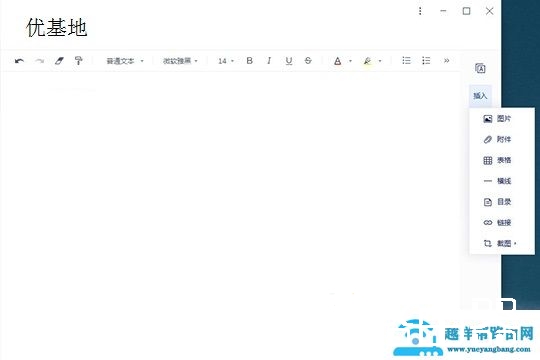The width and height of the screenshot is (540, 360).
Task: Select the format painter icon
Action: pos(79,61)
